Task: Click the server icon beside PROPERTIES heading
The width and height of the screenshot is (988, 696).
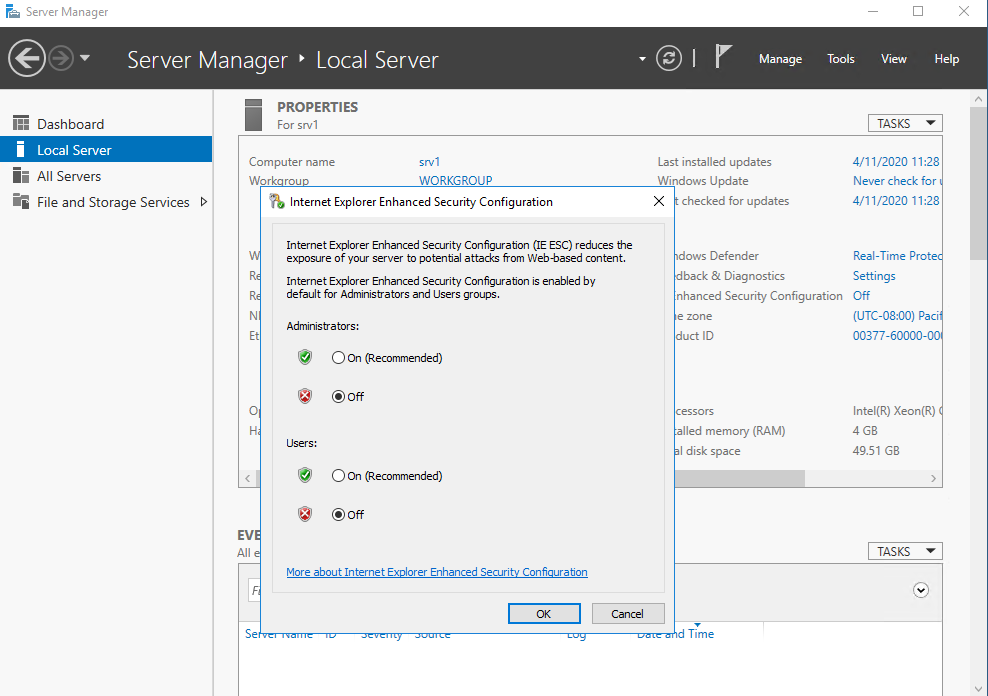Action: click(253, 115)
